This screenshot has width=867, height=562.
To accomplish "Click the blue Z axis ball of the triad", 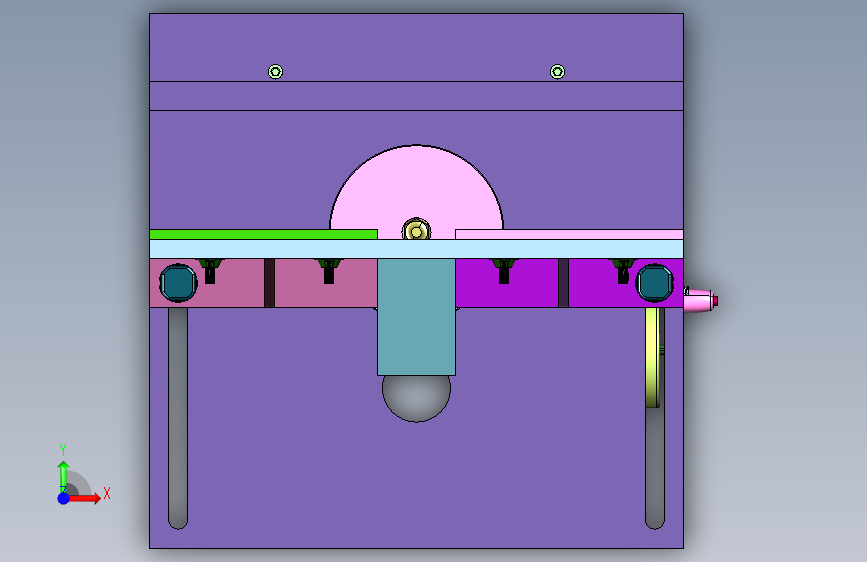I will point(64,498).
